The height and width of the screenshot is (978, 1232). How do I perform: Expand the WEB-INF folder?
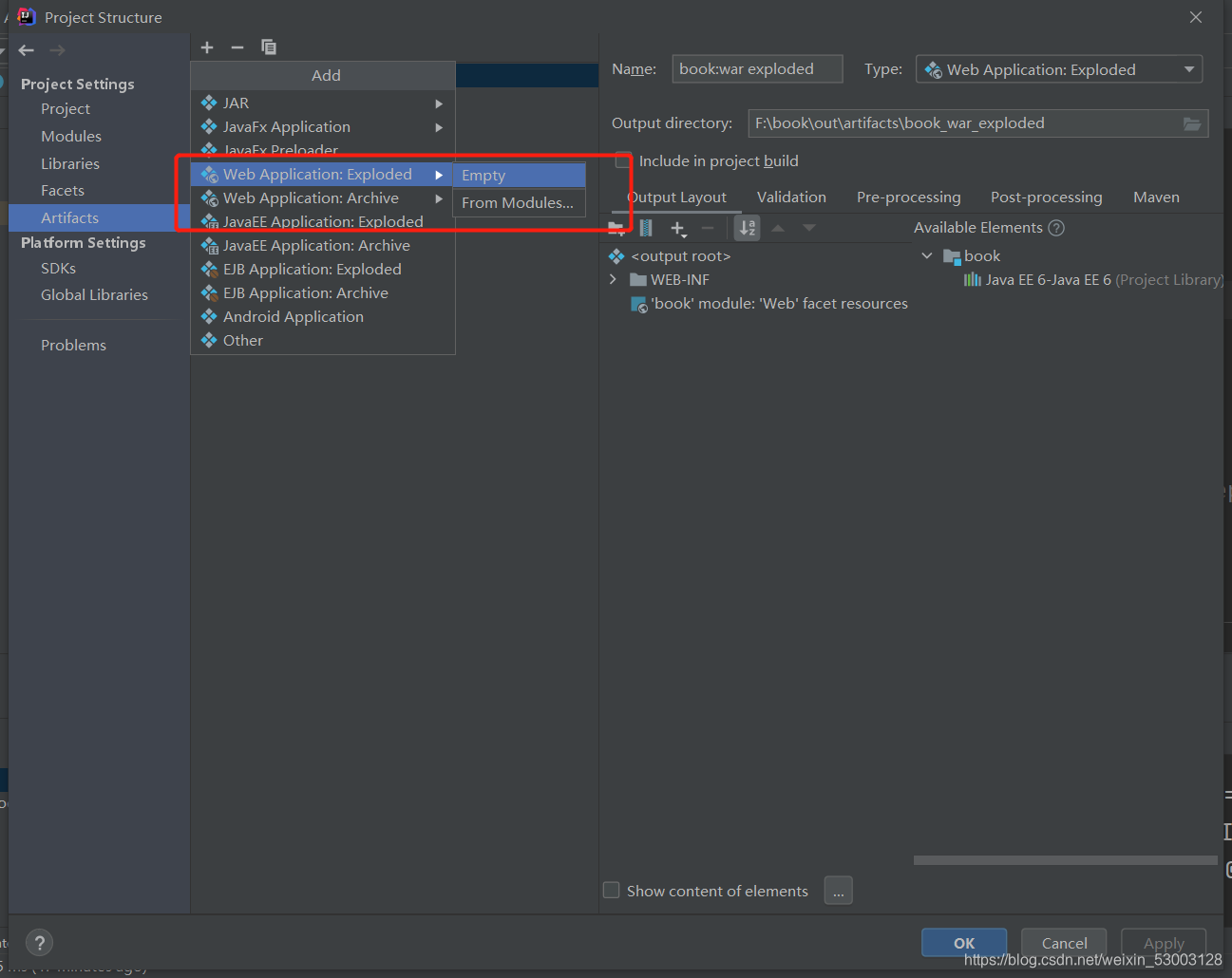click(x=614, y=279)
